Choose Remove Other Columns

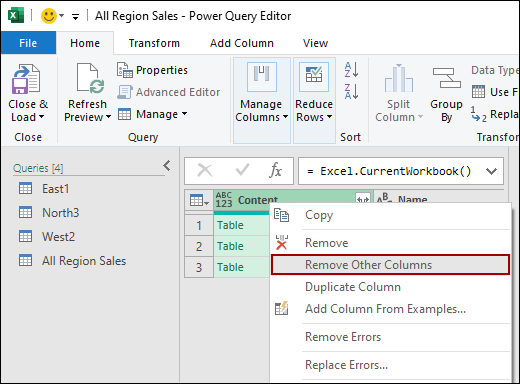click(390, 265)
